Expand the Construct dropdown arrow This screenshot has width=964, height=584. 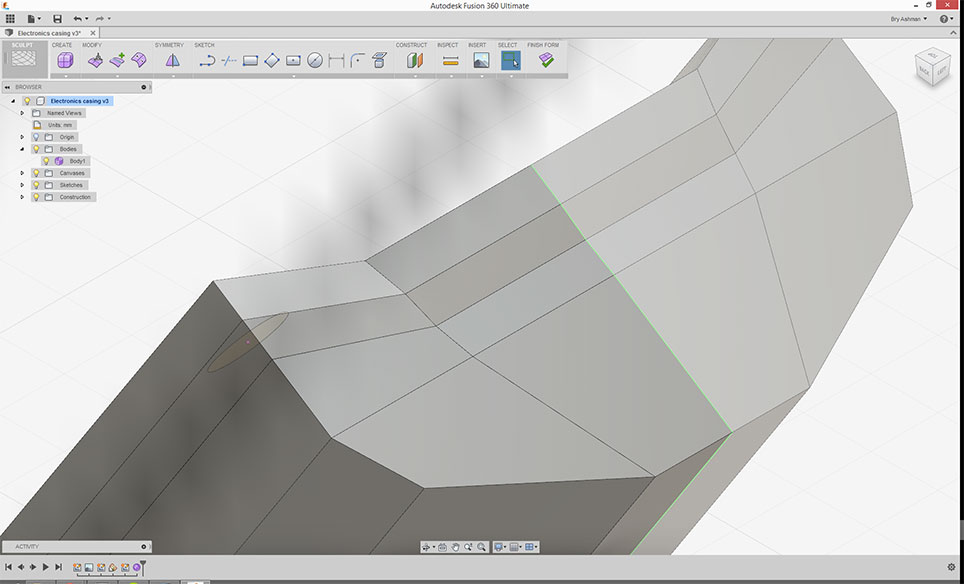(x=415, y=76)
